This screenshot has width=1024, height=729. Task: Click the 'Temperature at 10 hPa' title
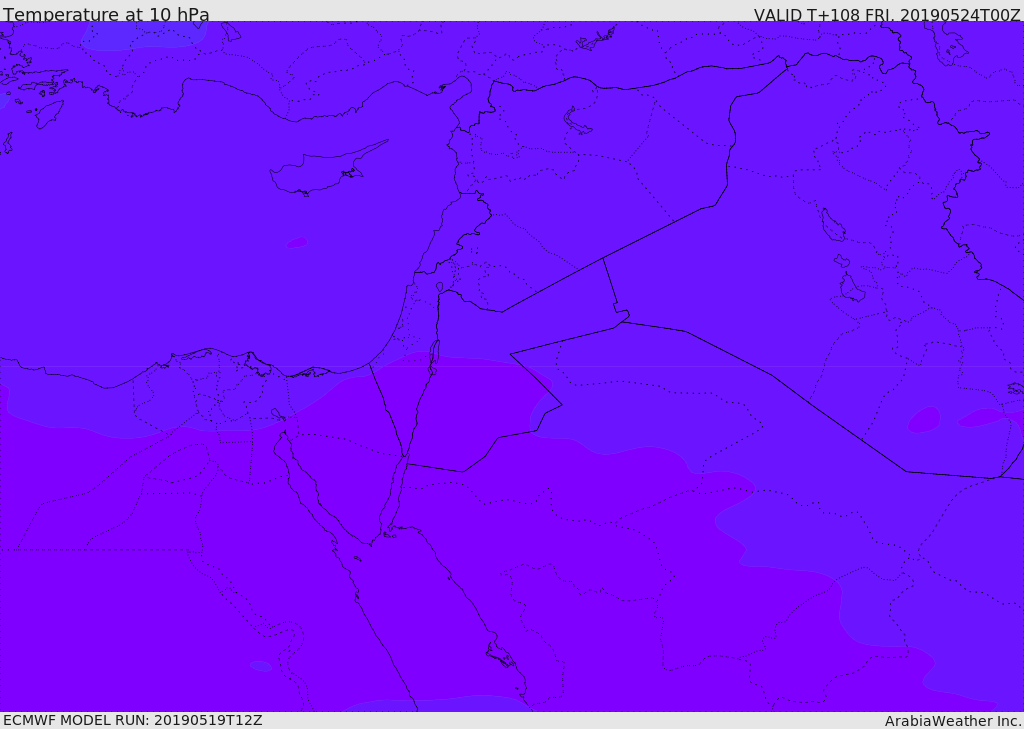pyautogui.click(x=106, y=14)
